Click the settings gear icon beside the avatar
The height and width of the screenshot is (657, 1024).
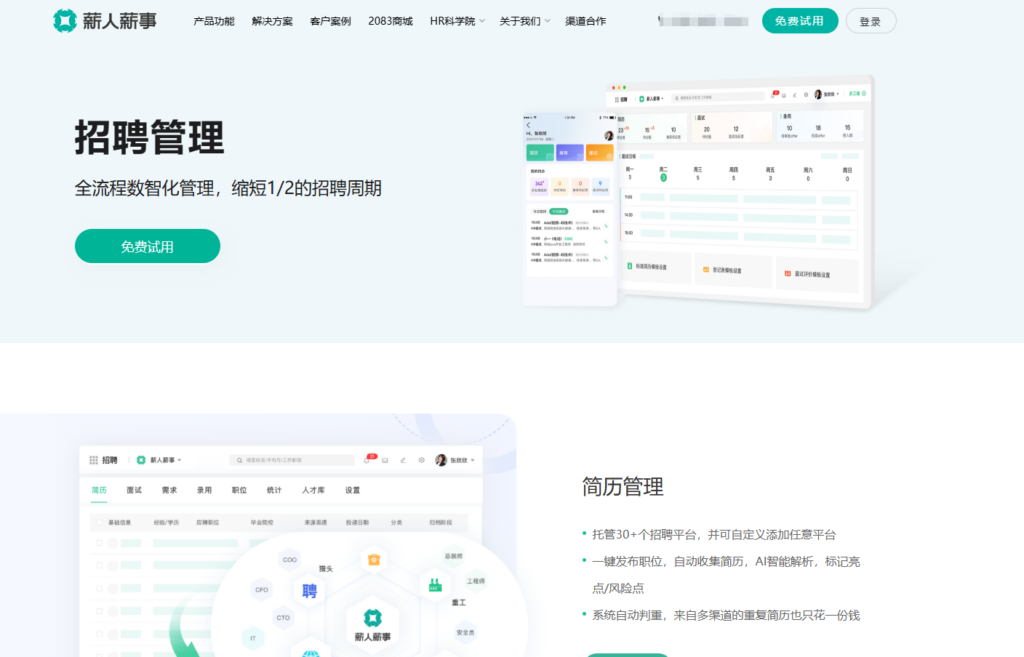pos(421,460)
